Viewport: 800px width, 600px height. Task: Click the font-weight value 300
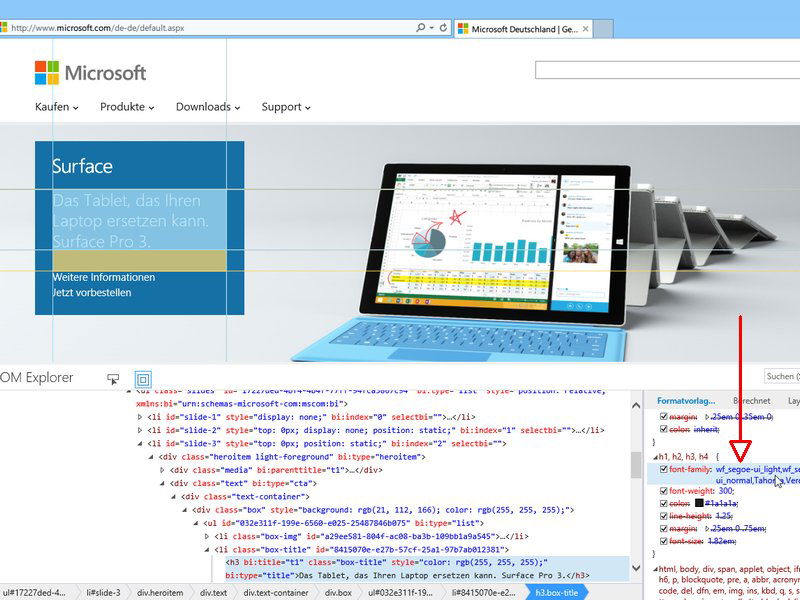click(x=724, y=491)
